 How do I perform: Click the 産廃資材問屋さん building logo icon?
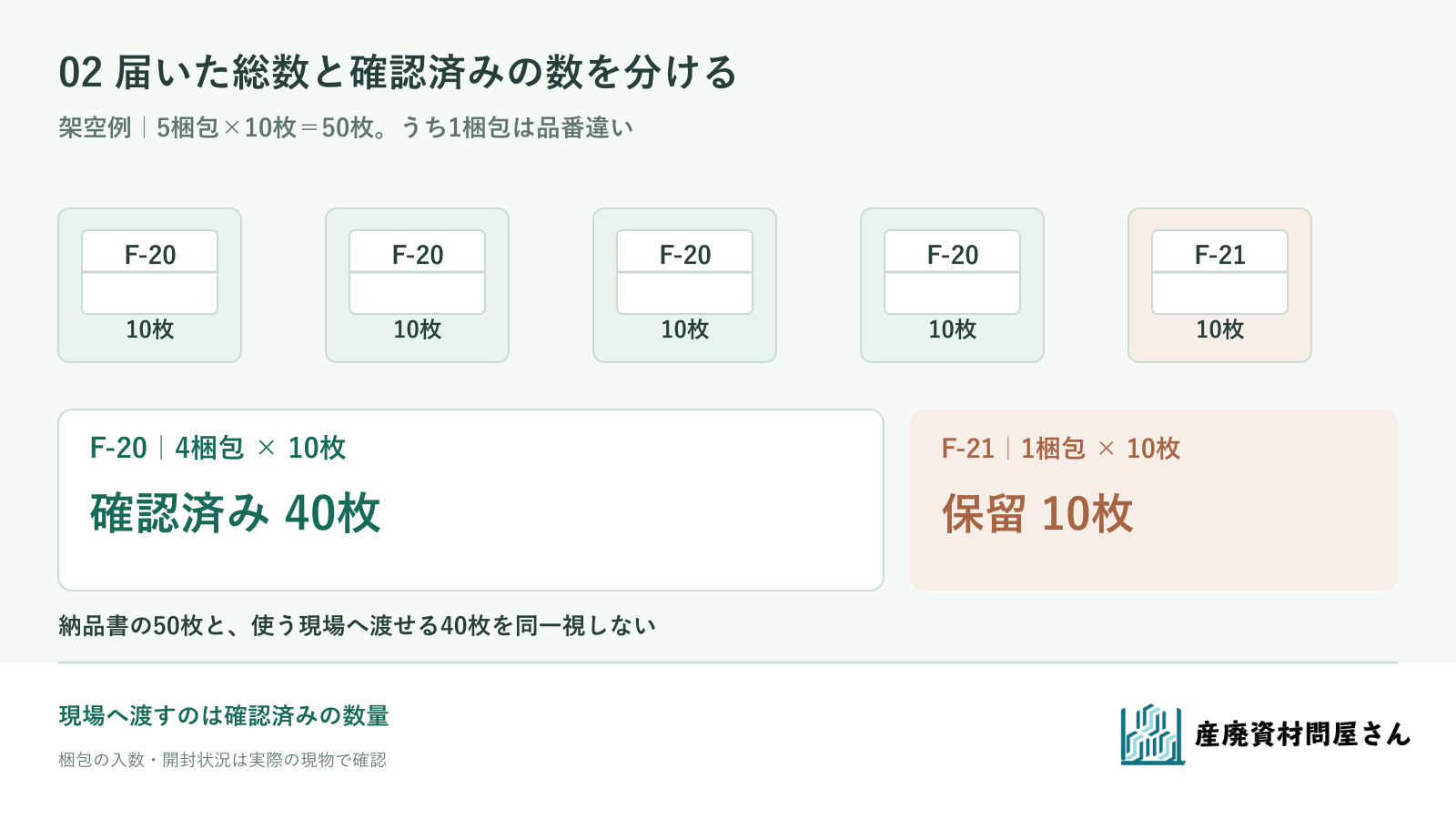click(1152, 733)
